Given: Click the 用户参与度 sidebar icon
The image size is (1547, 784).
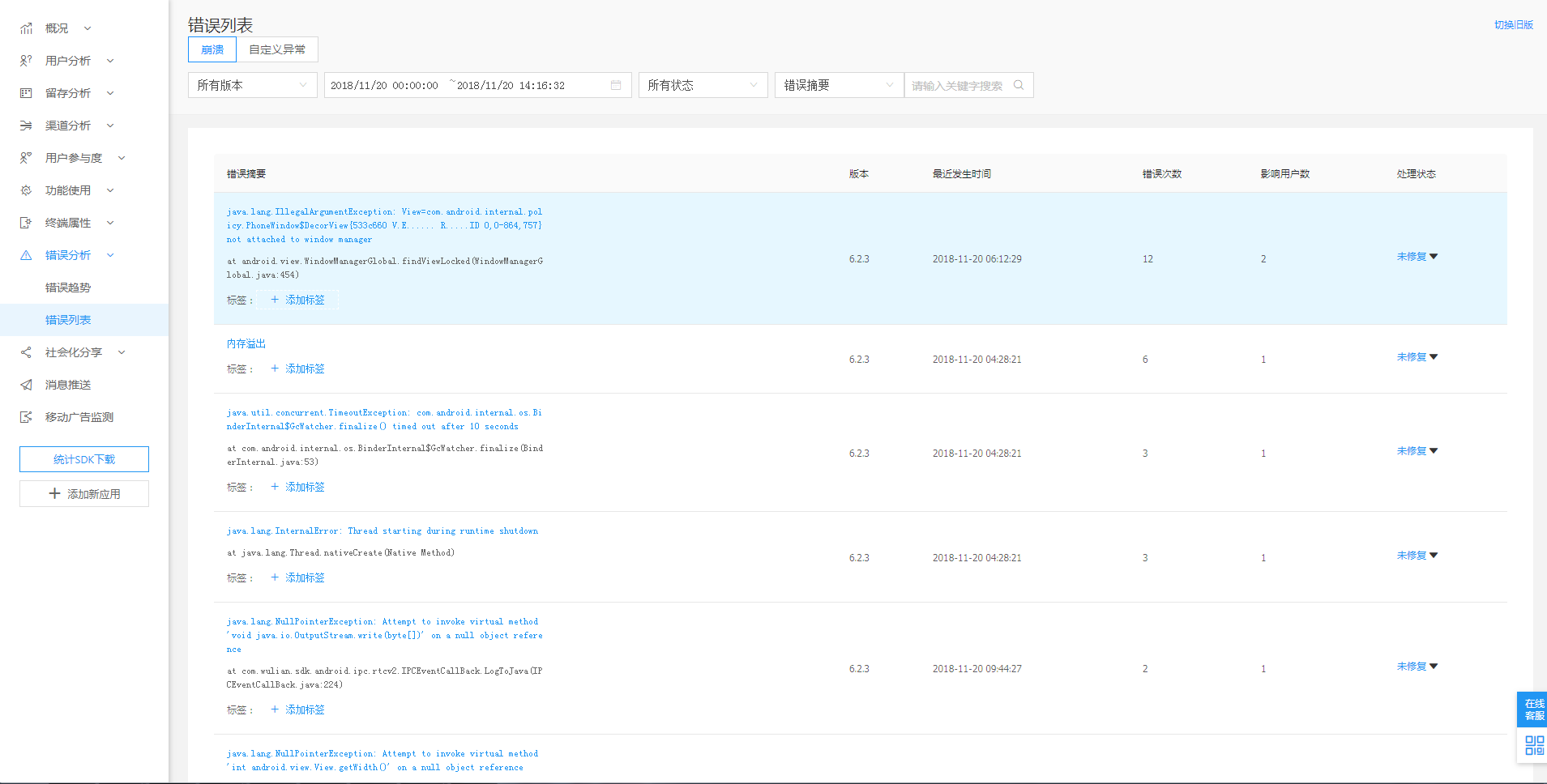Looking at the screenshot, I should 26,158.
